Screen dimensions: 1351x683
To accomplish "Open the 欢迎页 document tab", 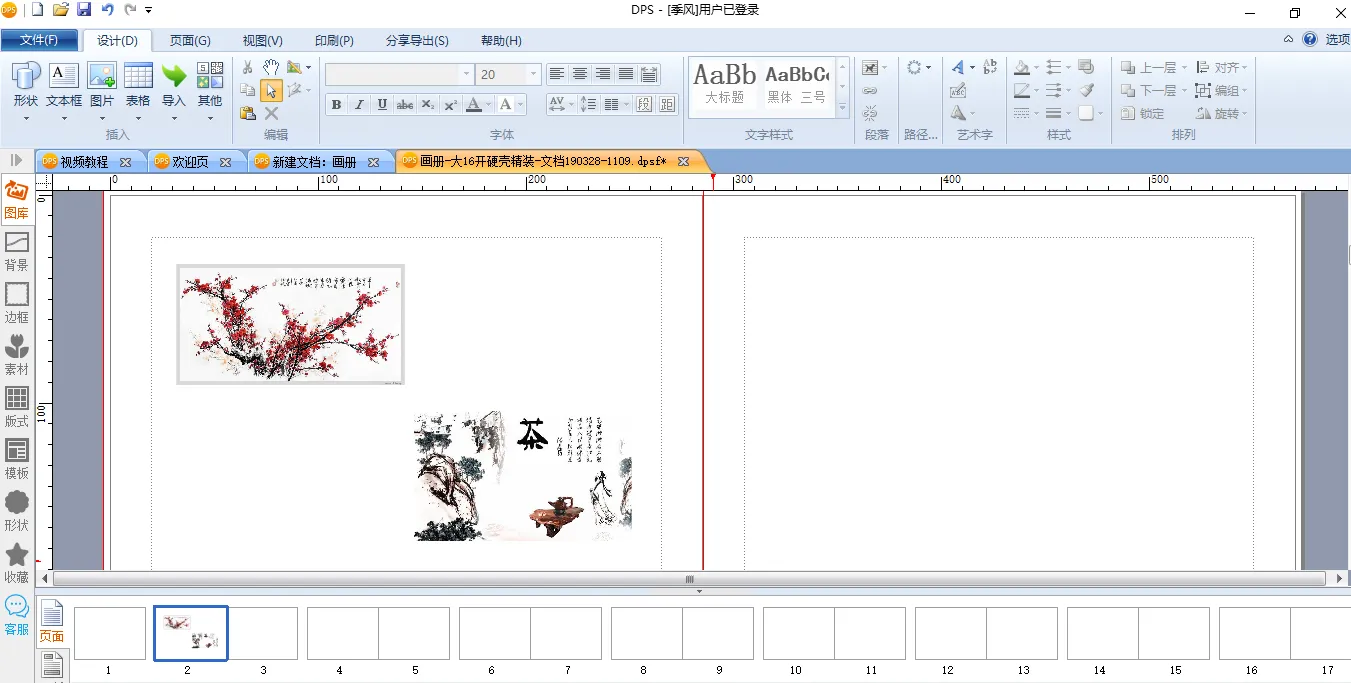I will pyautogui.click(x=190, y=162).
